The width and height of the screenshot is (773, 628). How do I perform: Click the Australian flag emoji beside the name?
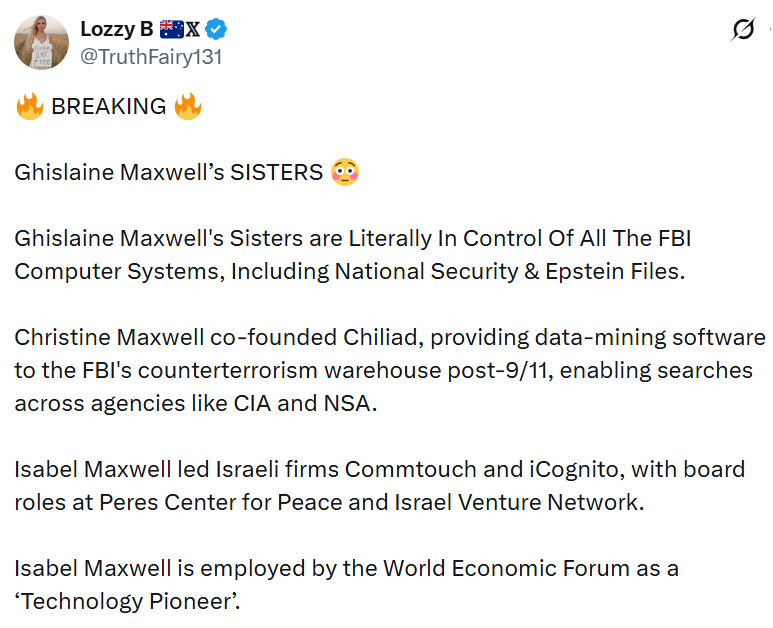[x=170, y=31]
